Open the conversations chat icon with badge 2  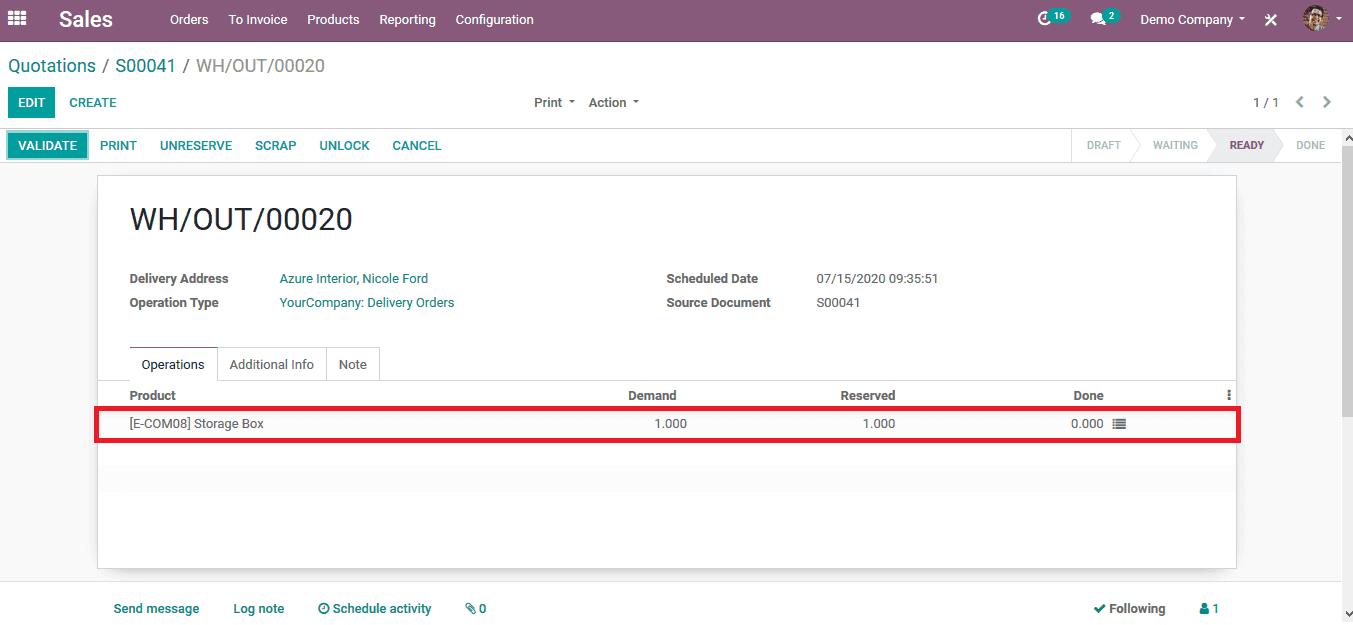[x=1104, y=18]
